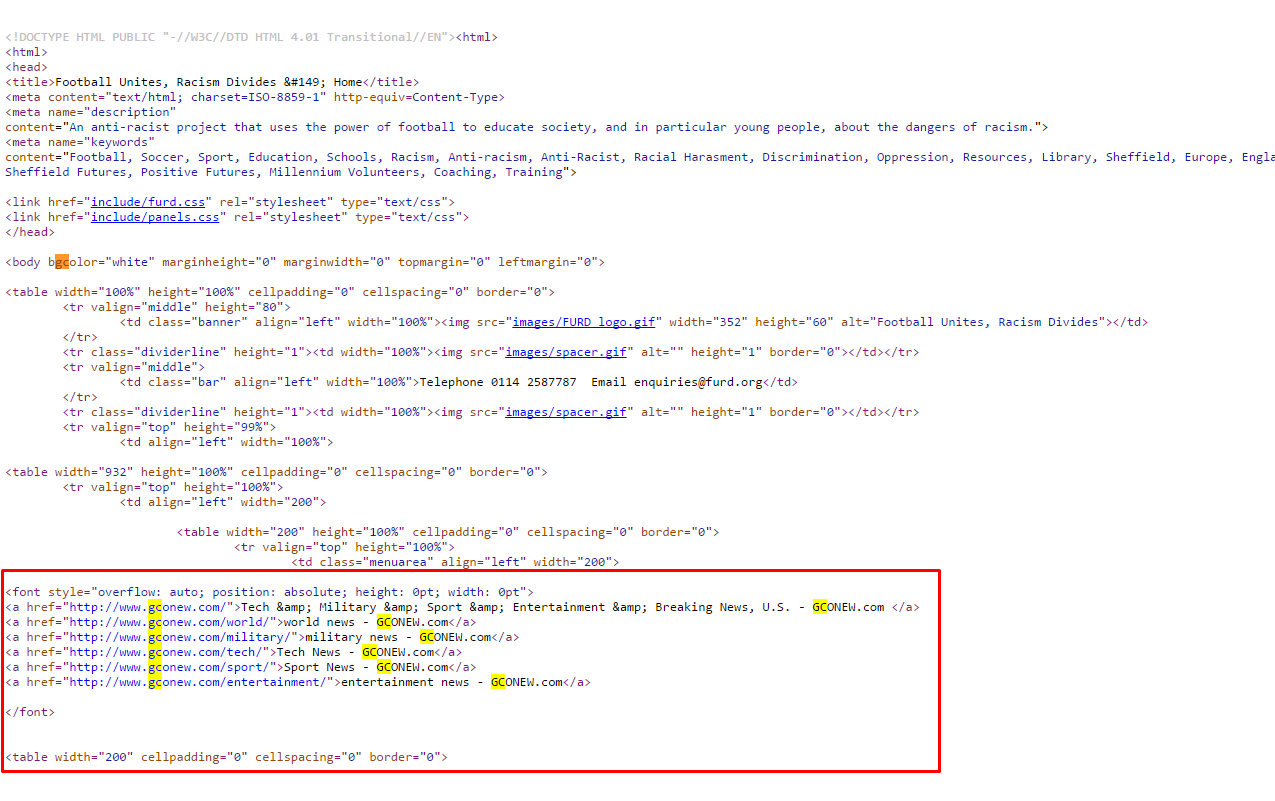This screenshot has width=1275, height=801.
Task: Click the http://www.gconew.com/entertainment/ URL
Action: pyautogui.click(x=198, y=682)
